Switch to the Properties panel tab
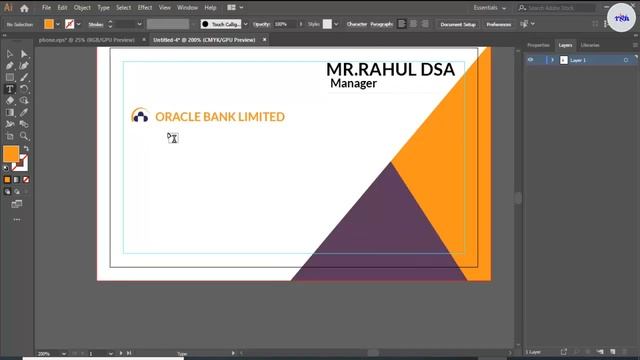Screen dimensions: 640x360 pyautogui.click(x=538, y=45)
